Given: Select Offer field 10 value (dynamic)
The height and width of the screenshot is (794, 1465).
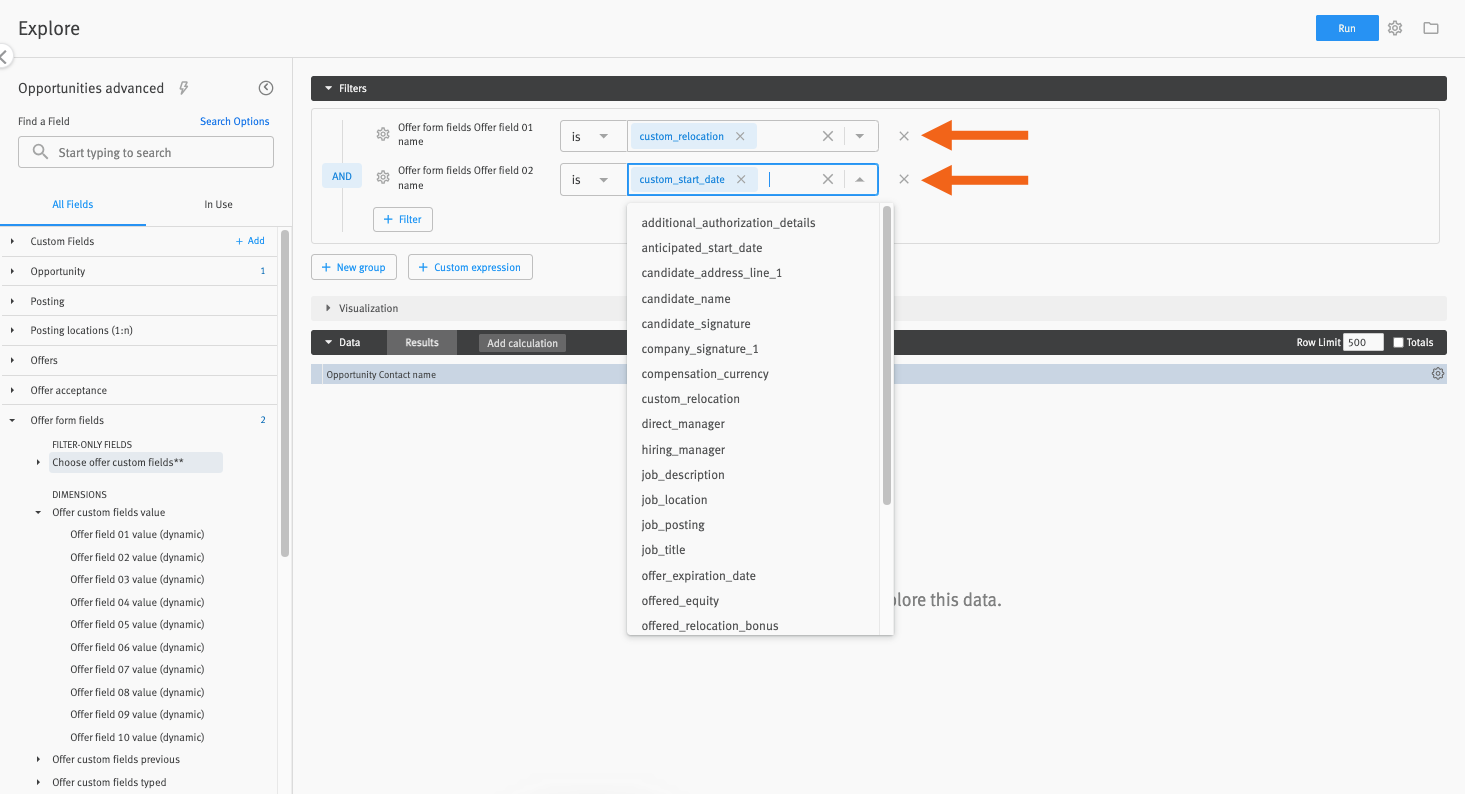Looking at the screenshot, I should (x=137, y=737).
